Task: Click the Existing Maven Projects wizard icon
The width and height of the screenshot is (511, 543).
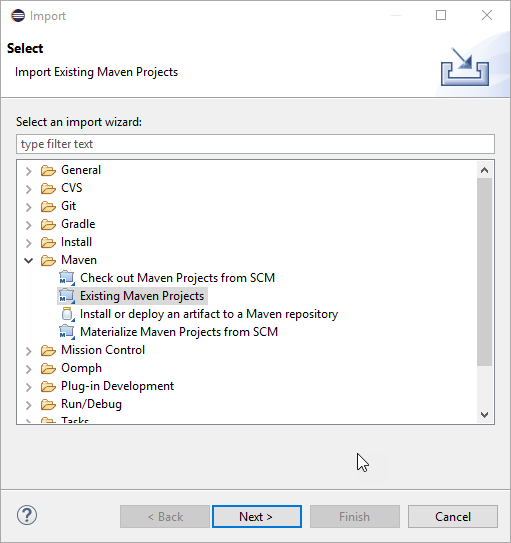Action: coord(67,296)
